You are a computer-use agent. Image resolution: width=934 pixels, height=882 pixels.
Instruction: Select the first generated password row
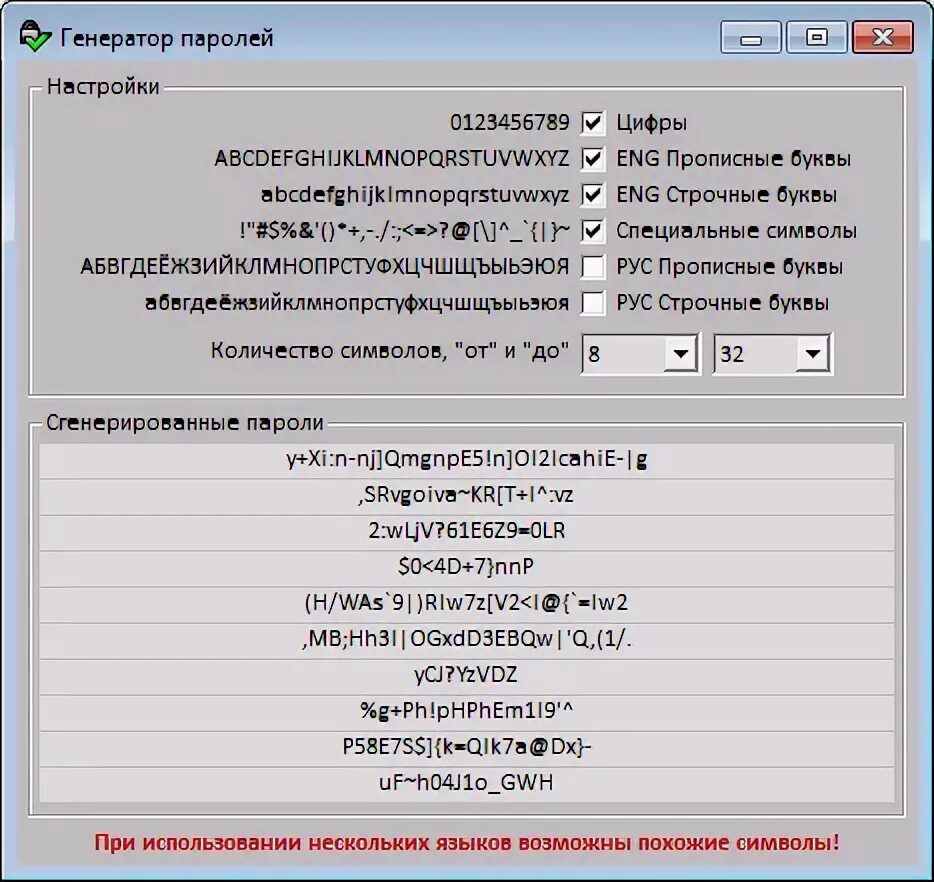coord(466,460)
